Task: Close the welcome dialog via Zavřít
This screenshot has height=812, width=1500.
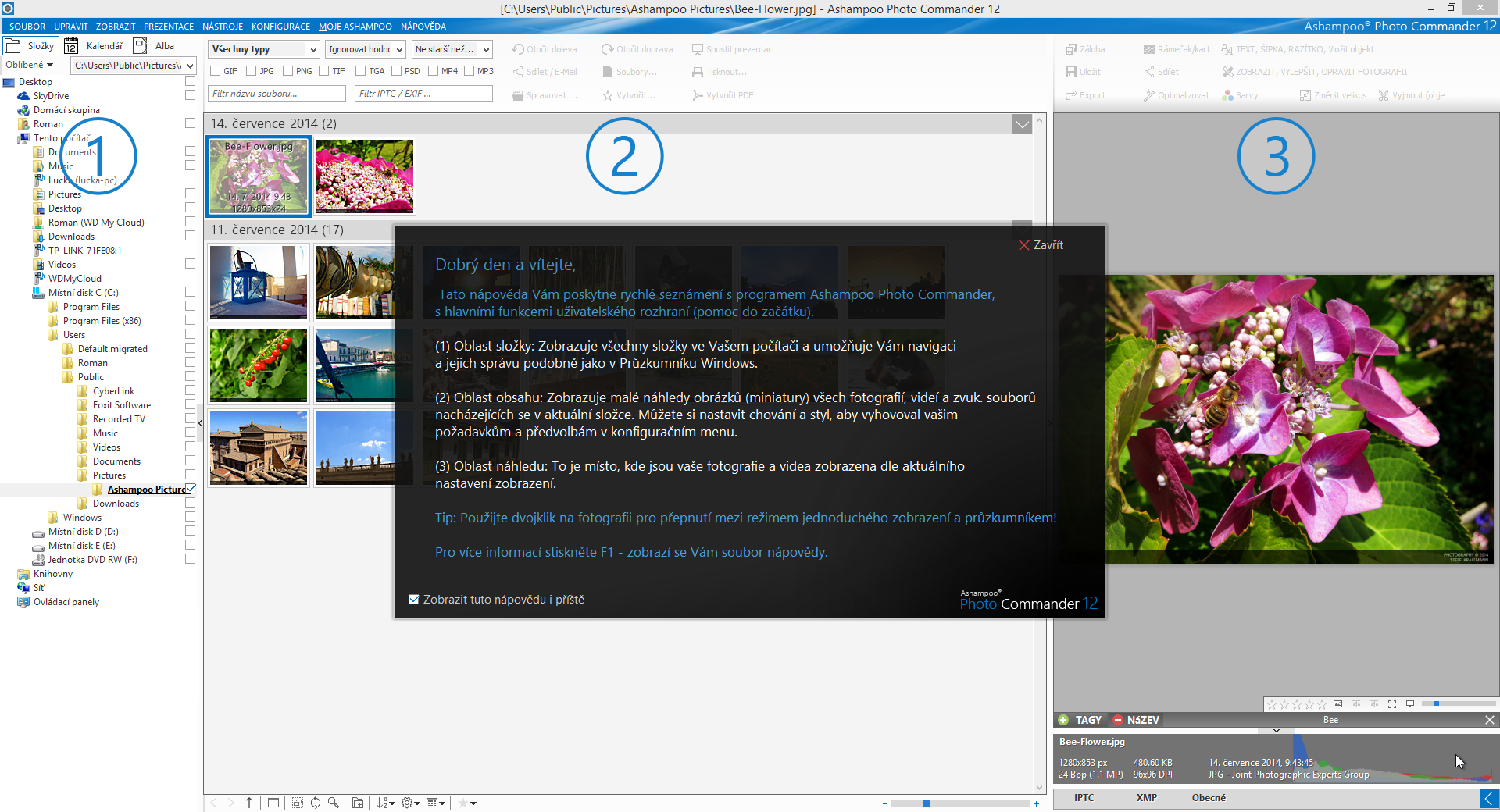Action: pos(1041,245)
